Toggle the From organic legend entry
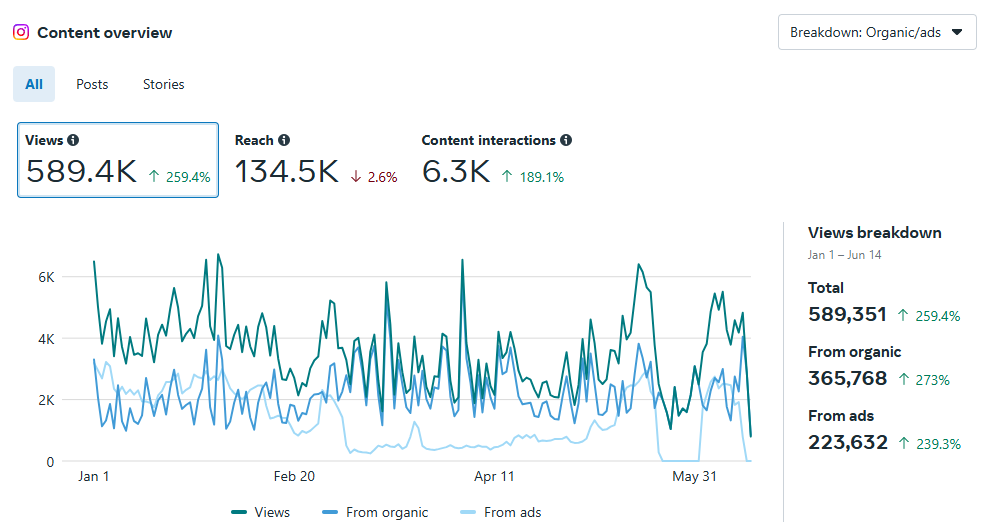 point(375,512)
